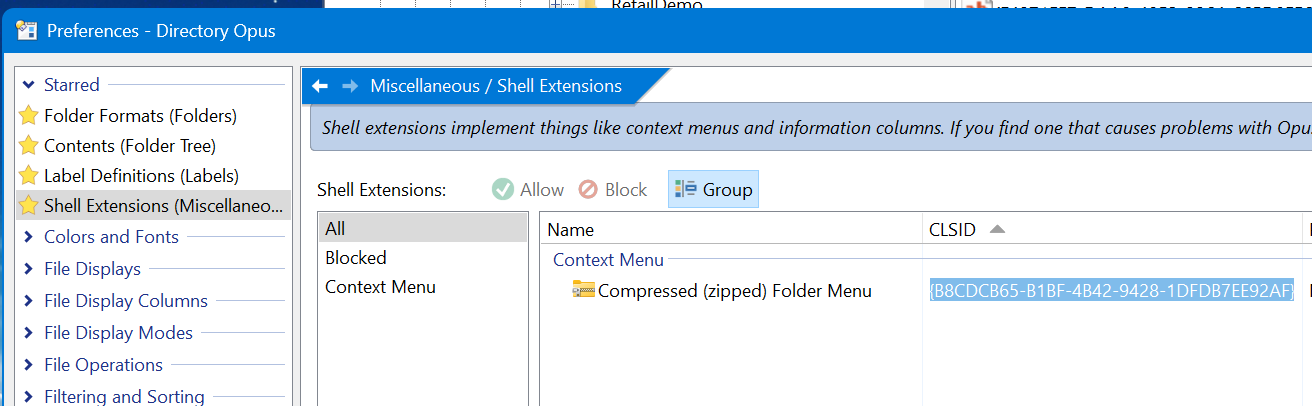Viewport: 1312px width, 406px height.
Task: Expand the Colors and Fonts section
Action: (x=28, y=237)
